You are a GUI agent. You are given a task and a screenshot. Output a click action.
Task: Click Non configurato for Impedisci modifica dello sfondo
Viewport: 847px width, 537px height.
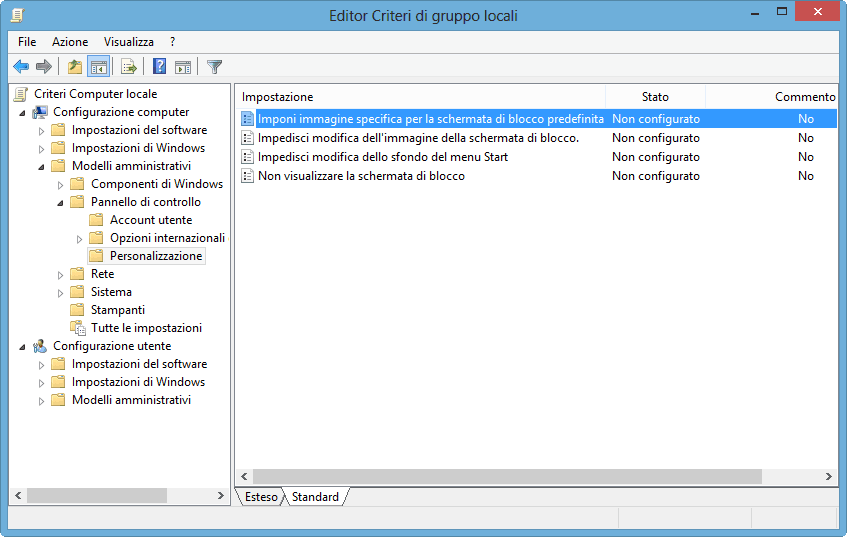coord(656,157)
